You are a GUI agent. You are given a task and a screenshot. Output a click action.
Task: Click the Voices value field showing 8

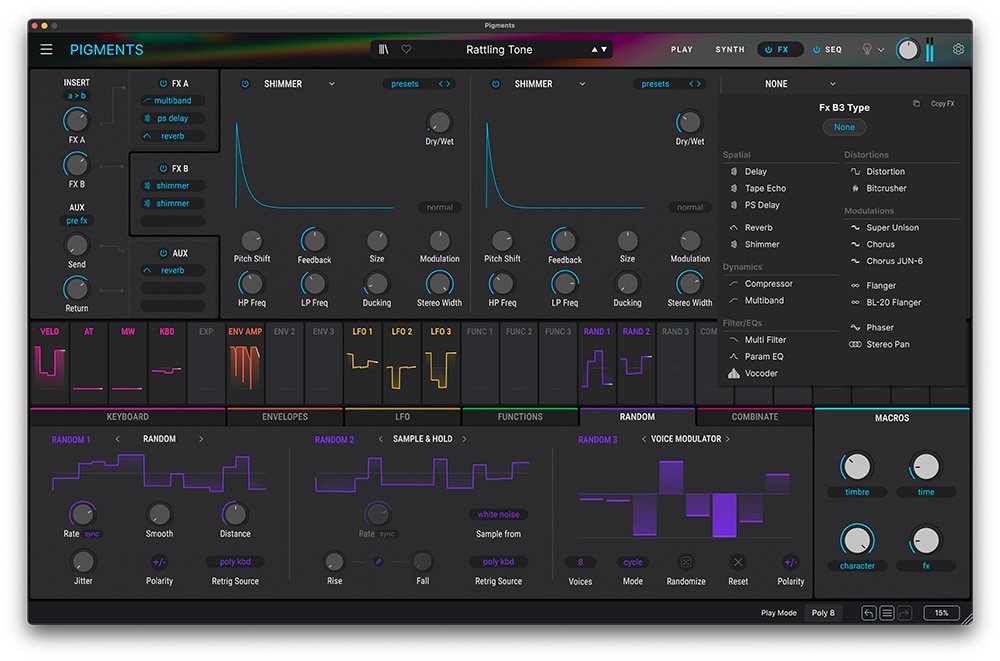(x=580, y=562)
